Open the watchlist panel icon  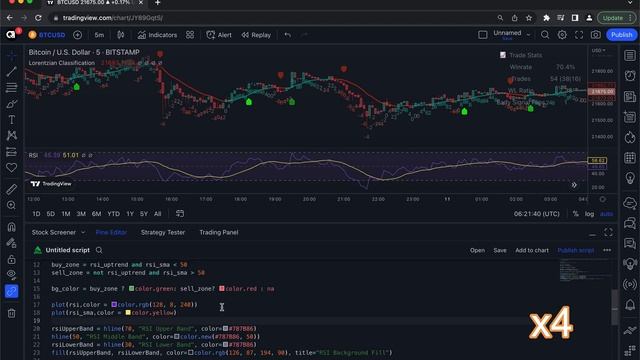(630, 55)
